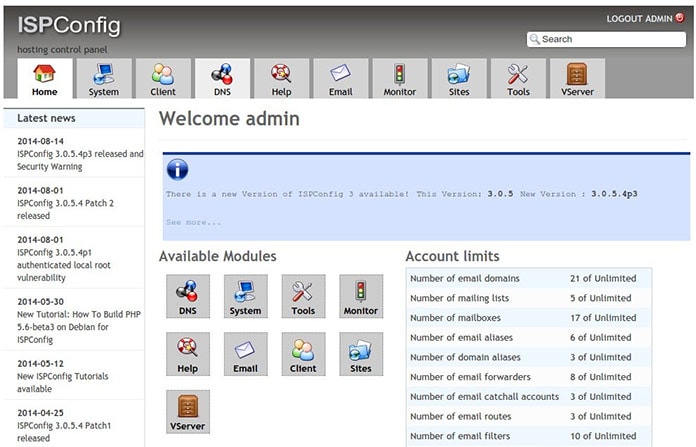Viewport: 696px width, 447px height.
Task: Go to the Sites tab in top navigation
Action: [459, 79]
